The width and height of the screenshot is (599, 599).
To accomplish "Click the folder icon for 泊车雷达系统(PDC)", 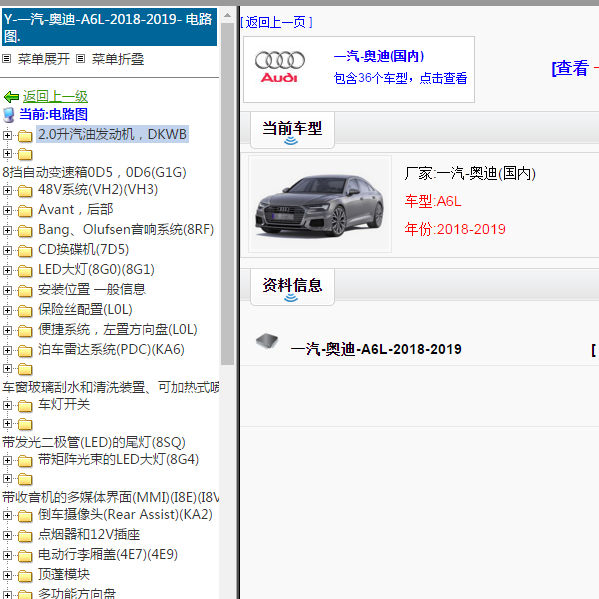I will coord(25,350).
